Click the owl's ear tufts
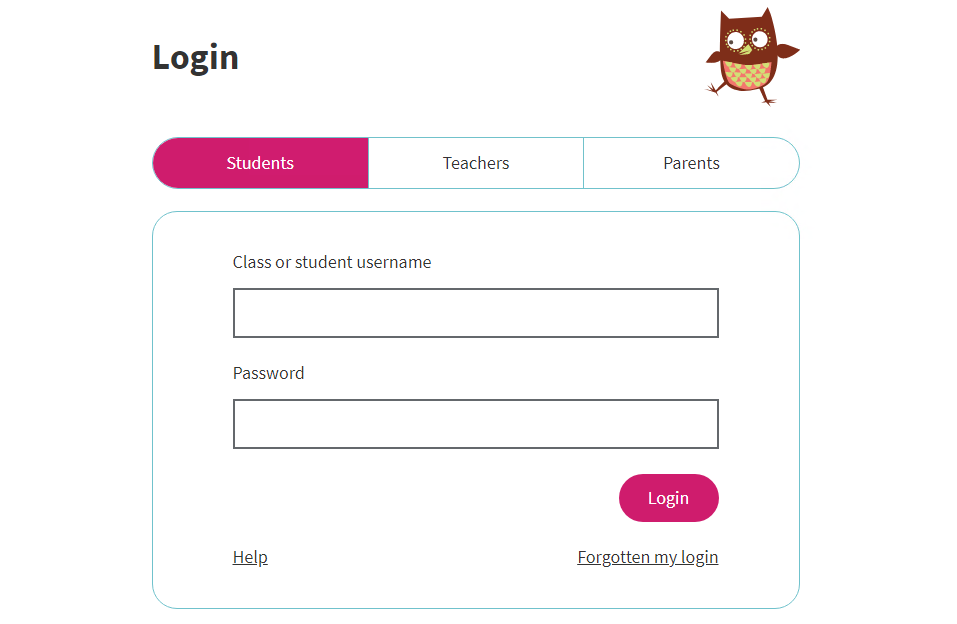Viewport: 957px width, 624px height. pyautogui.click(x=746, y=15)
